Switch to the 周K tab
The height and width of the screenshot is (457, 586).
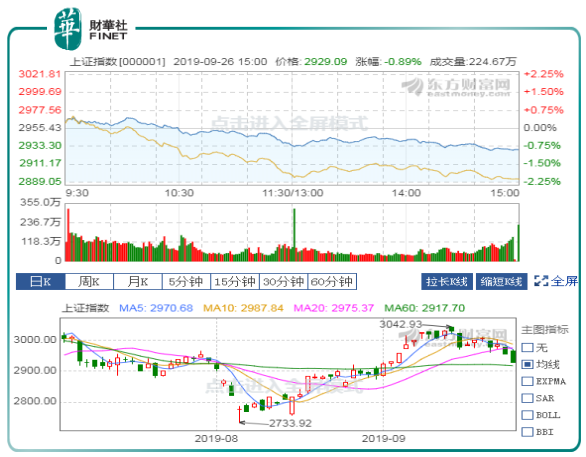tap(89, 282)
